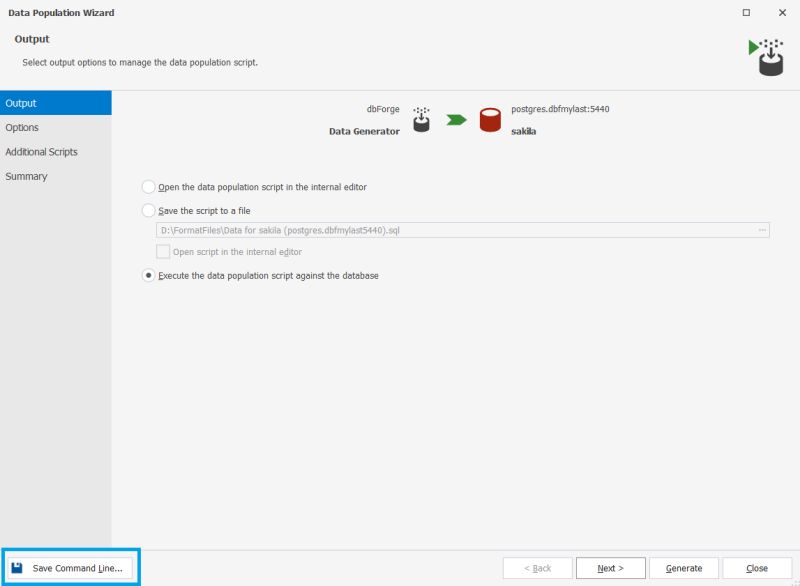The width and height of the screenshot is (800, 586).
Task: Click the data population wizard header icon
Action: point(766,57)
